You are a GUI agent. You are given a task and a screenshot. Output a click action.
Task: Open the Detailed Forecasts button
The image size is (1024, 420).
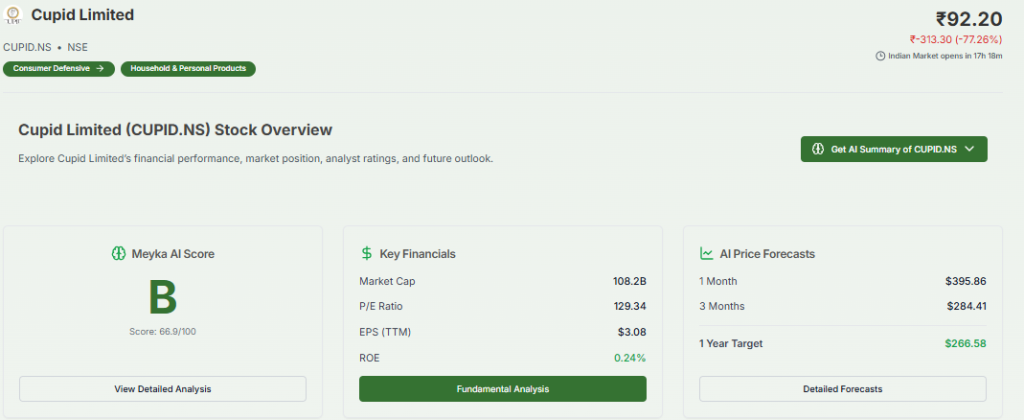coord(842,389)
